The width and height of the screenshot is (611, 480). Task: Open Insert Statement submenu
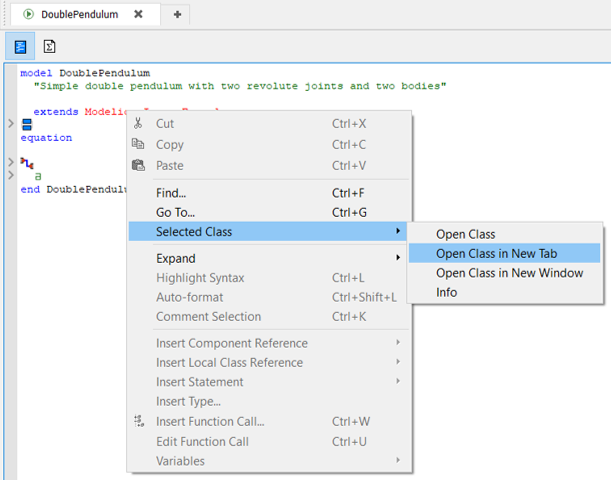[x=270, y=382]
